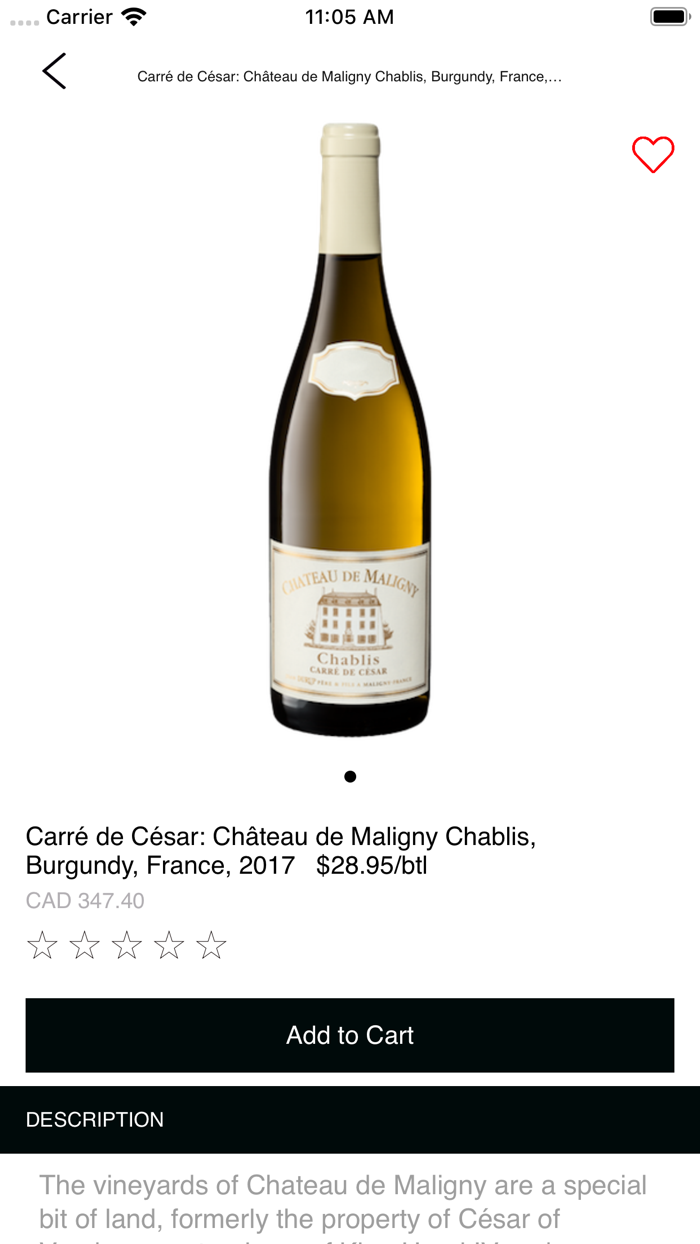Rate one star for this wine
The image size is (700, 1244).
coord(42,945)
